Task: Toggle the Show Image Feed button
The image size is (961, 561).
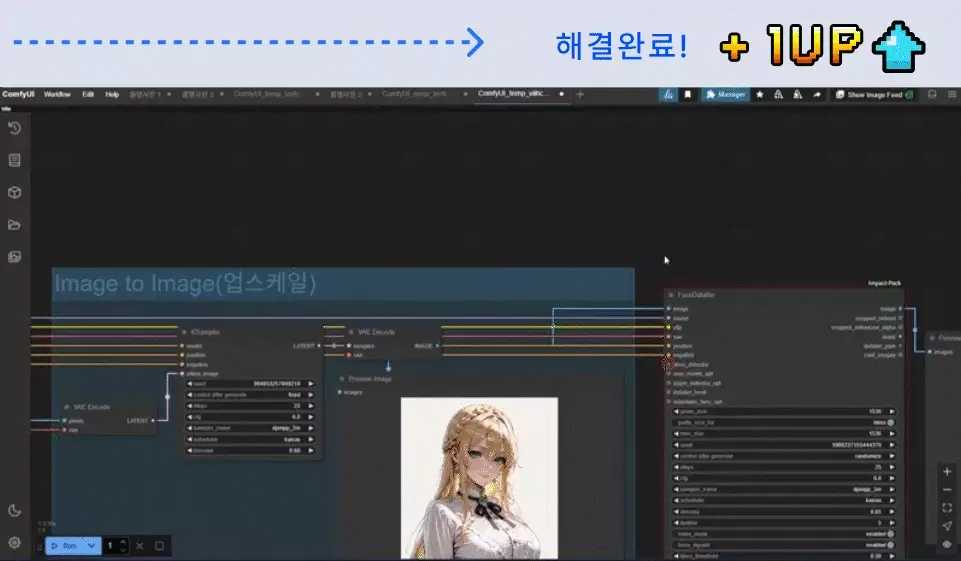Action: tap(875, 94)
